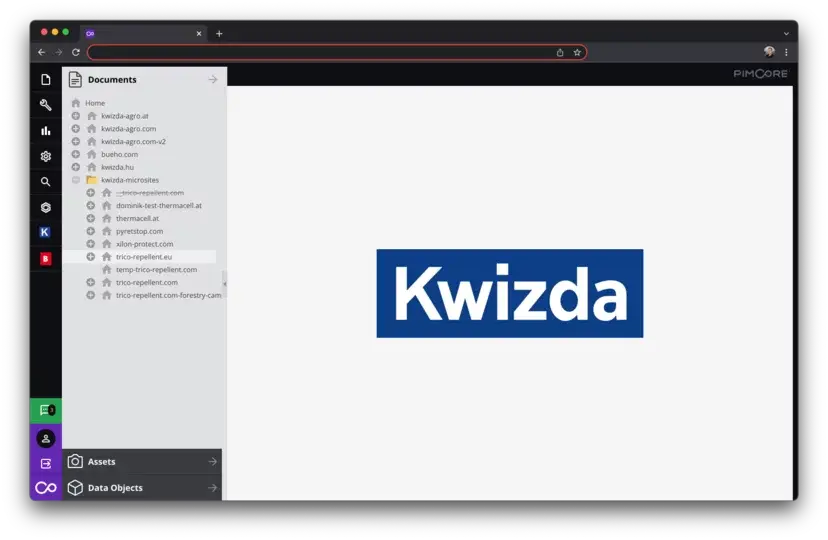Open the user profile avatar icon

pyautogui.click(x=46, y=439)
